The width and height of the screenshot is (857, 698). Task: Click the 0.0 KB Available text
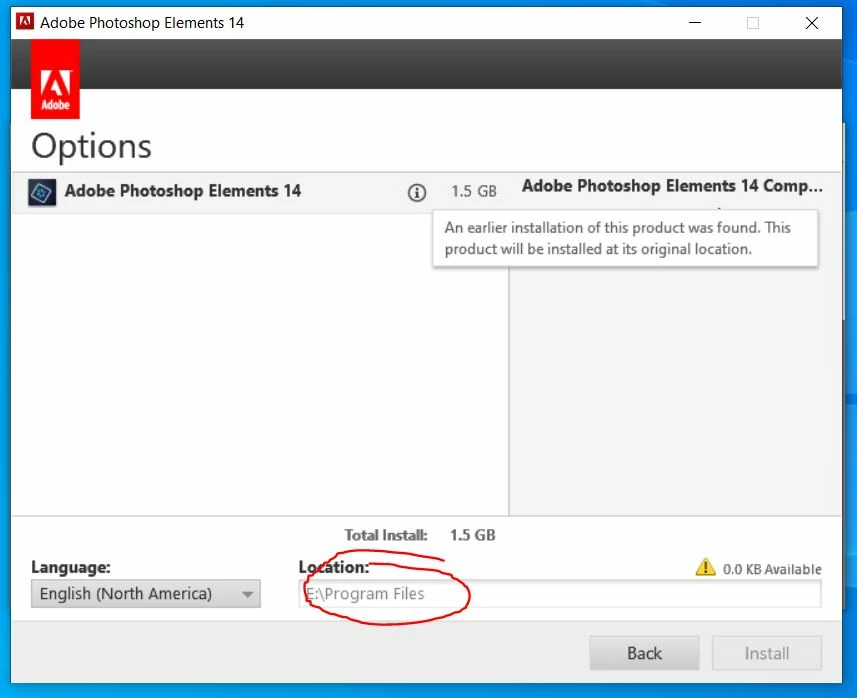click(772, 570)
